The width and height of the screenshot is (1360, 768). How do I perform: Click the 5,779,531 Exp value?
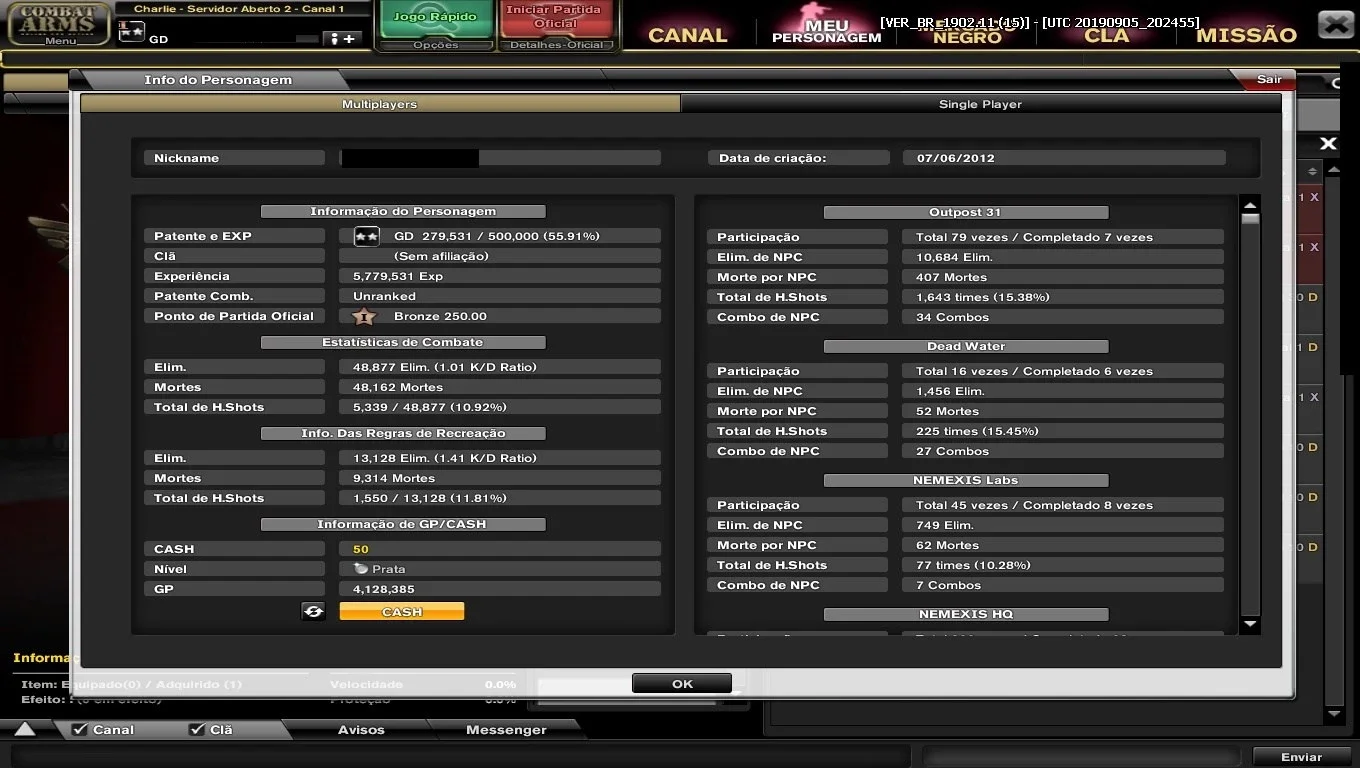pyautogui.click(x=500, y=276)
